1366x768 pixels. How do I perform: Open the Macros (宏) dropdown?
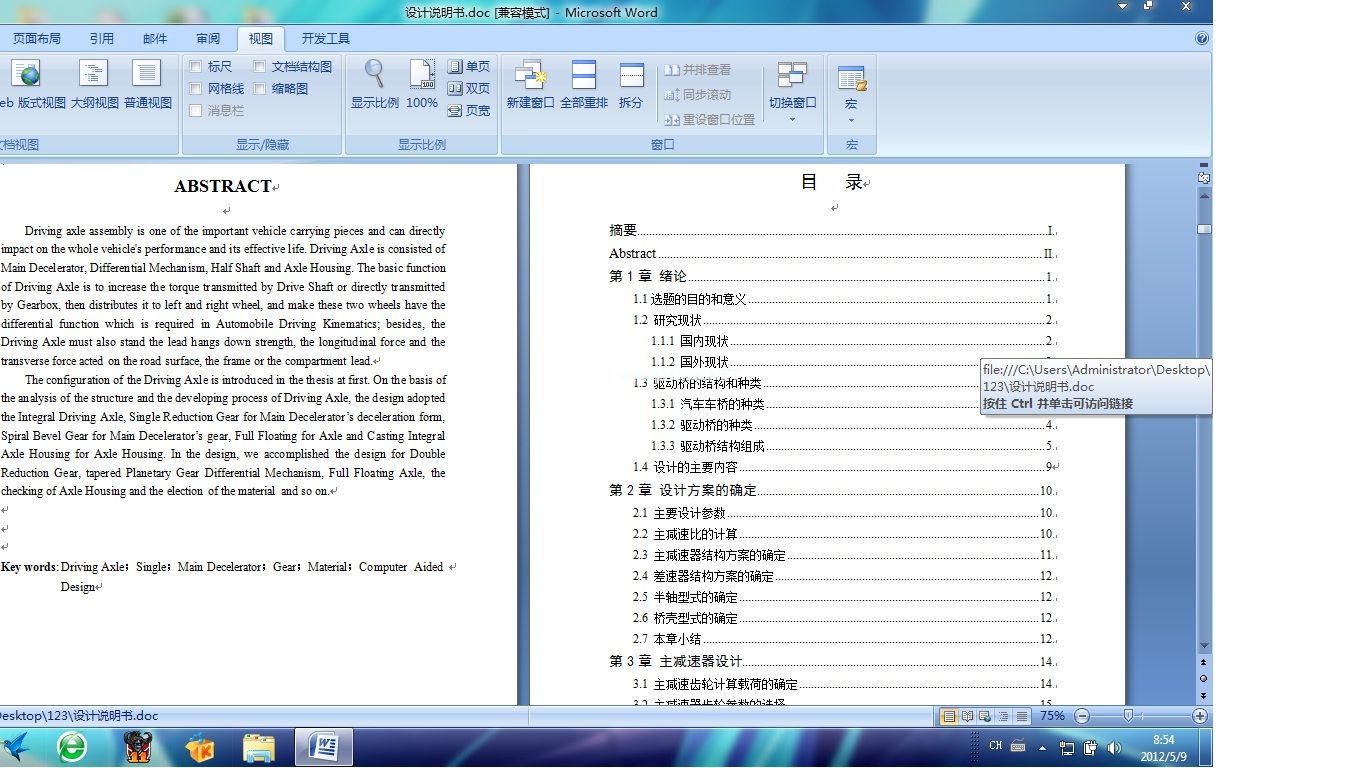point(851,92)
